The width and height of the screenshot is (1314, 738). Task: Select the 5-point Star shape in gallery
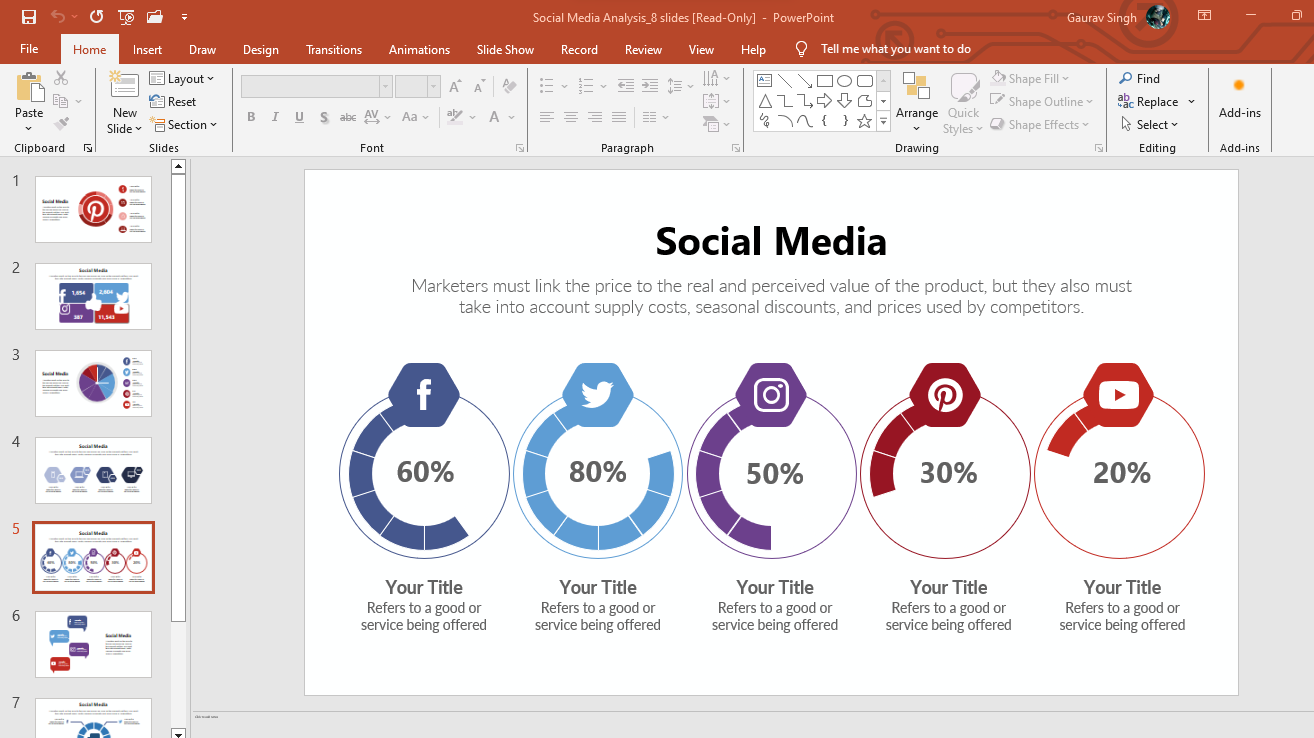click(865, 121)
